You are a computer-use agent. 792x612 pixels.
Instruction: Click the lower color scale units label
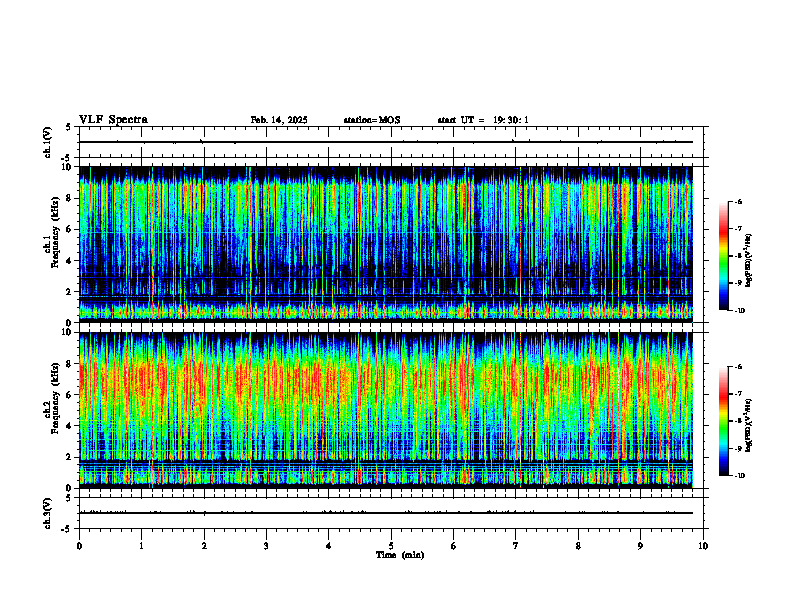(749, 426)
